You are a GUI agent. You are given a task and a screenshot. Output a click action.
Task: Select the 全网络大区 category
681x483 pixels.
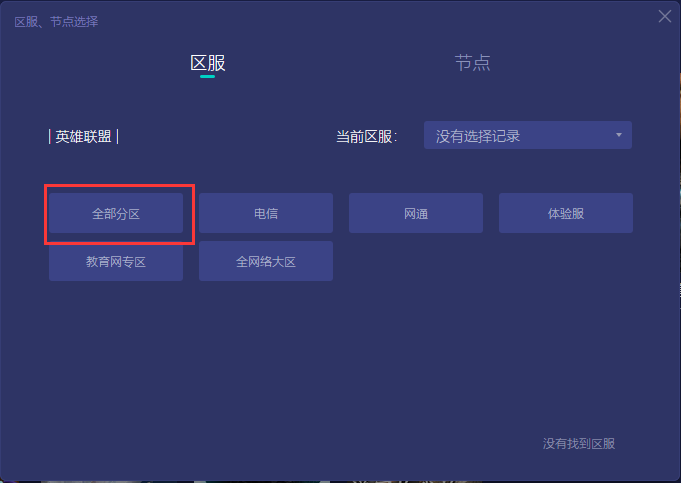[x=266, y=261]
